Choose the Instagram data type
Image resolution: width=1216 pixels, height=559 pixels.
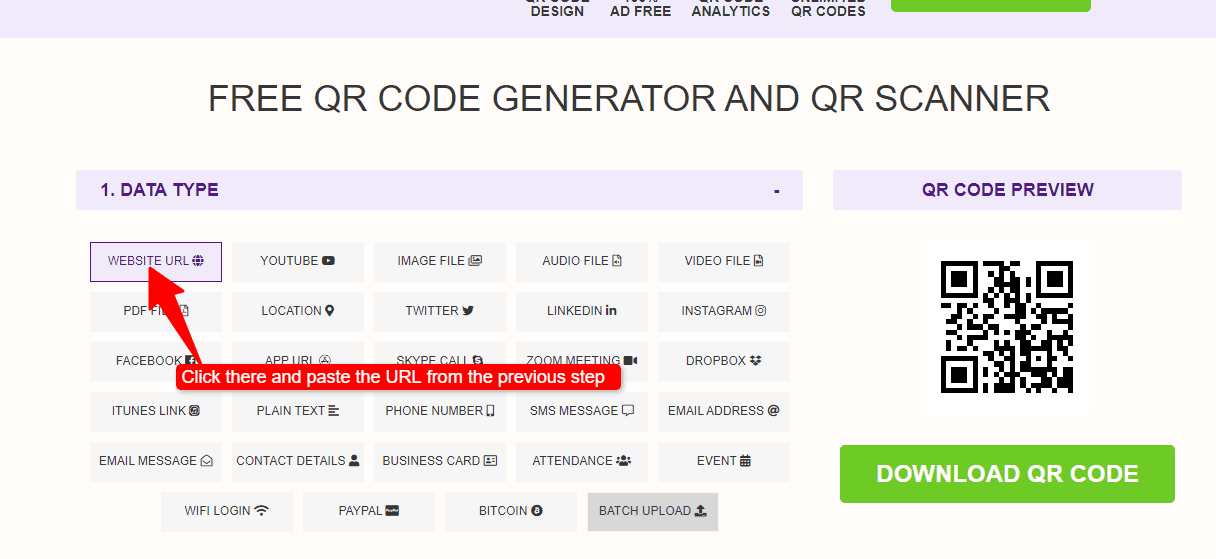coord(724,311)
